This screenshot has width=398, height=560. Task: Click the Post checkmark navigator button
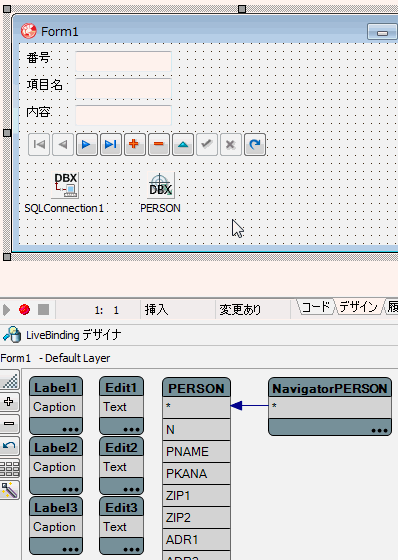pyautogui.click(x=207, y=145)
